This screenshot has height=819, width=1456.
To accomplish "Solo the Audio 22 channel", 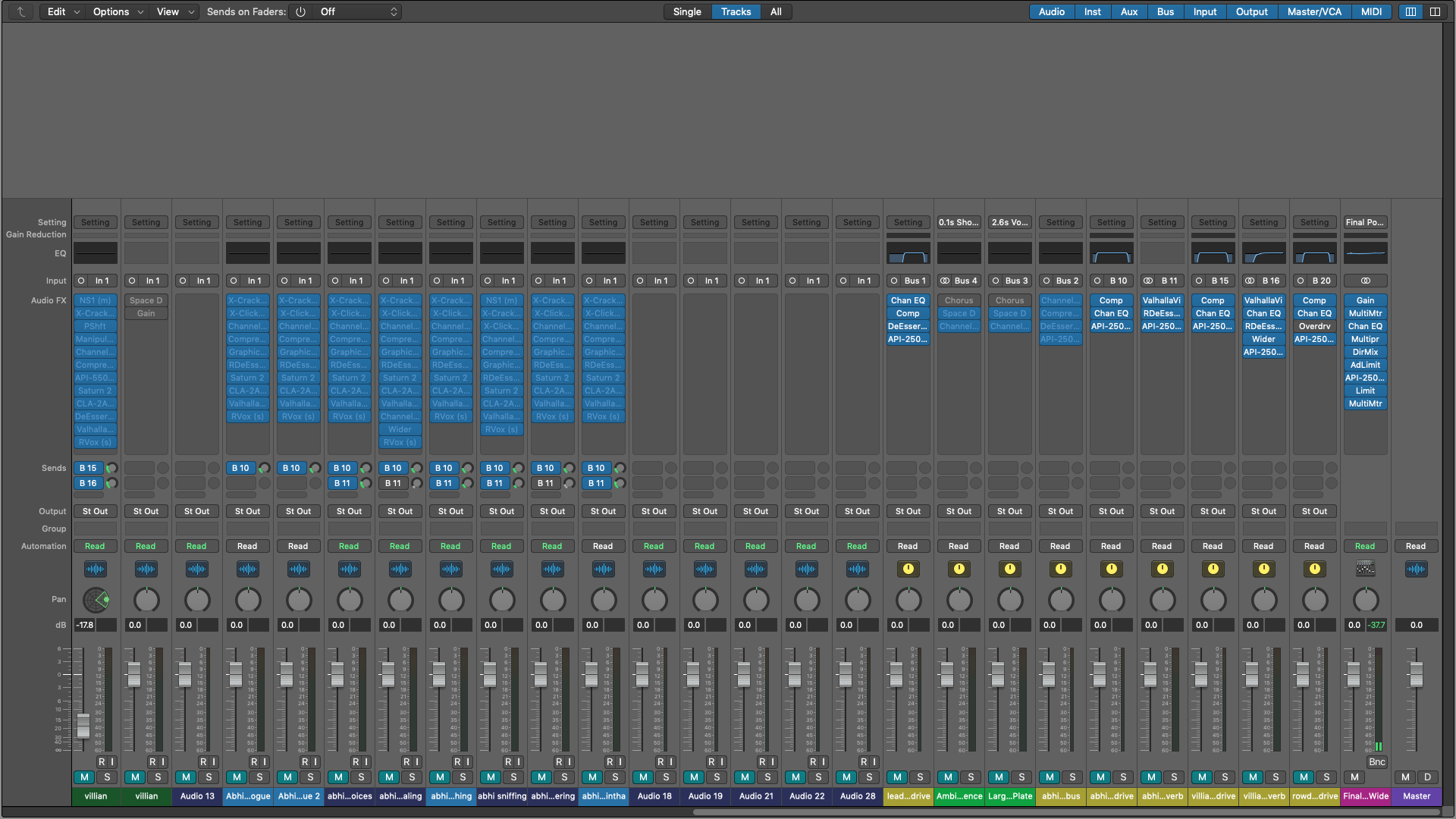I will (x=818, y=777).
